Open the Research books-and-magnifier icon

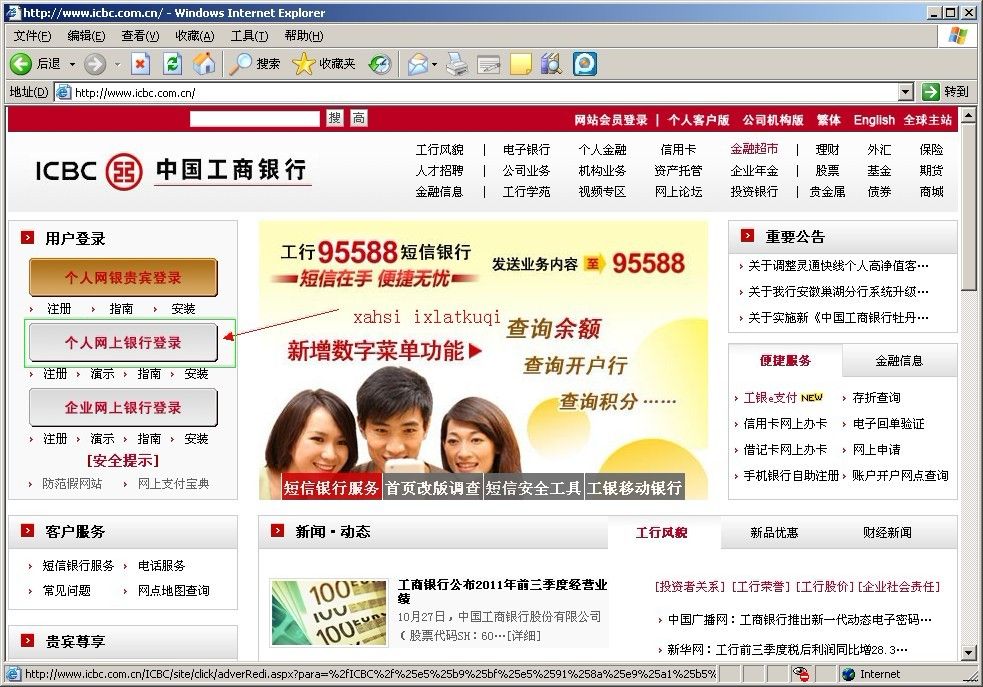point(552,64)
